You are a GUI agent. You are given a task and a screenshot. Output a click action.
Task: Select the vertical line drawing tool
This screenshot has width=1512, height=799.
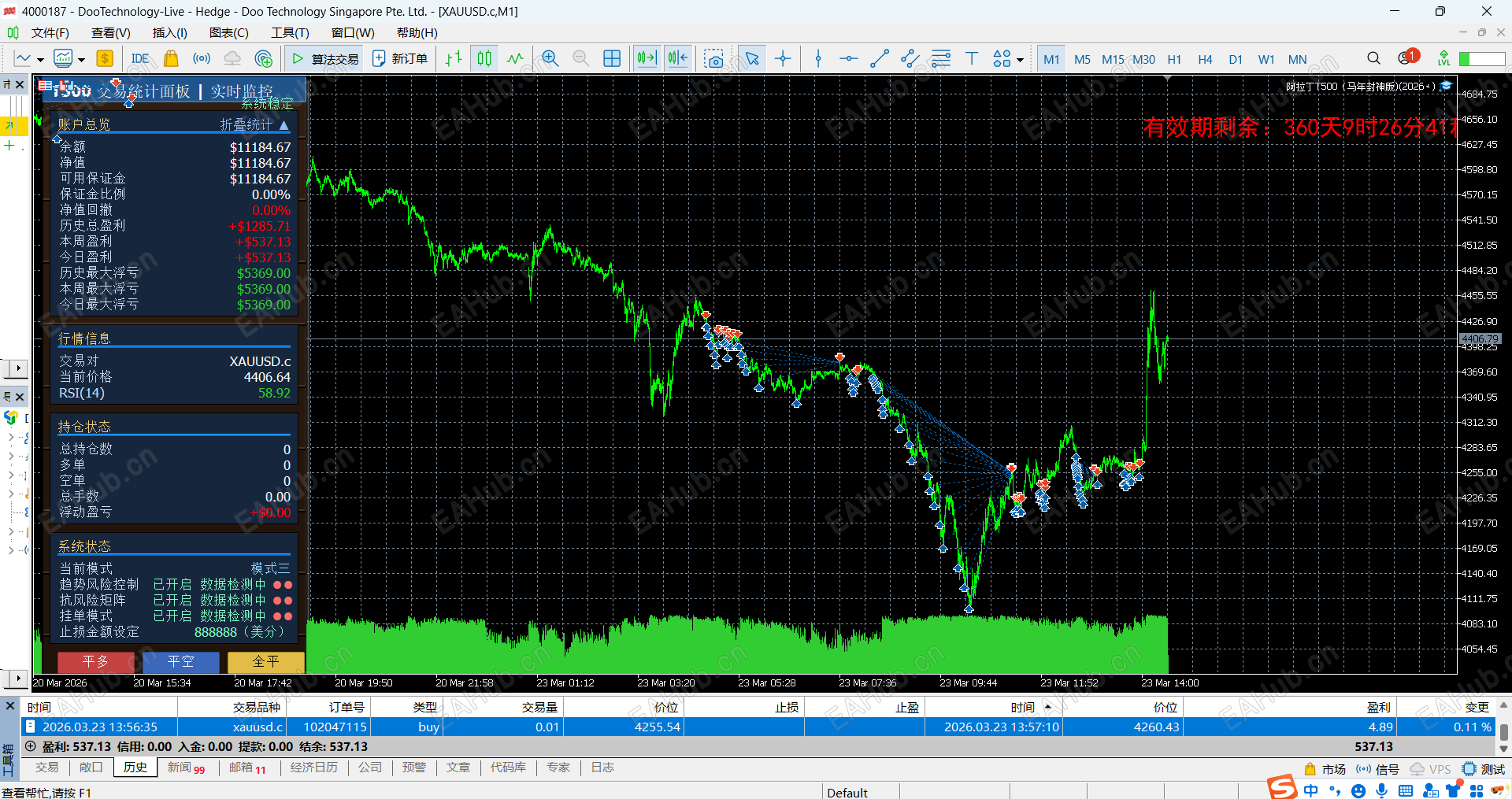point(818,58)
